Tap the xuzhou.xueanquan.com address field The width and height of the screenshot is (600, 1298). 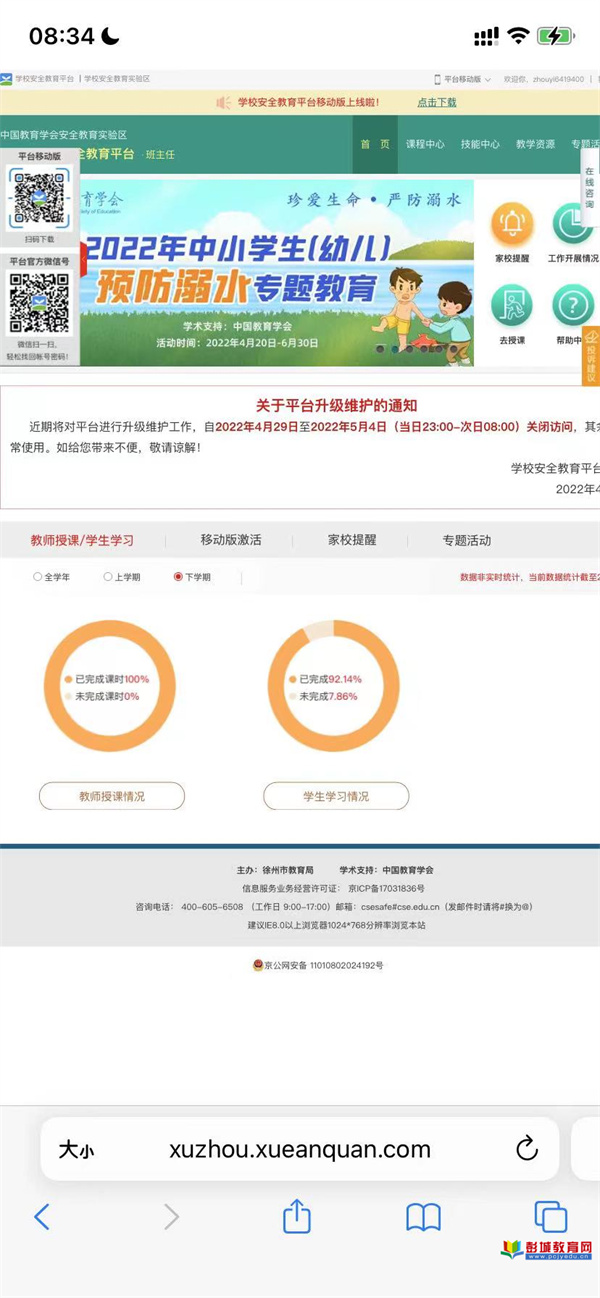300,1149
